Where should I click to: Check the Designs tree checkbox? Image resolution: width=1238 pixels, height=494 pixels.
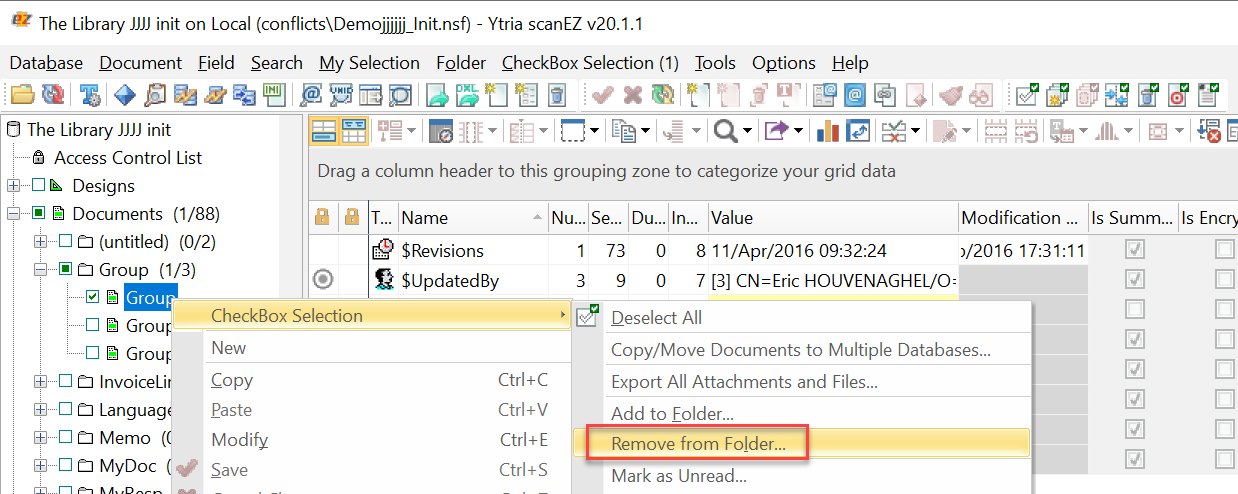(39, 186)
